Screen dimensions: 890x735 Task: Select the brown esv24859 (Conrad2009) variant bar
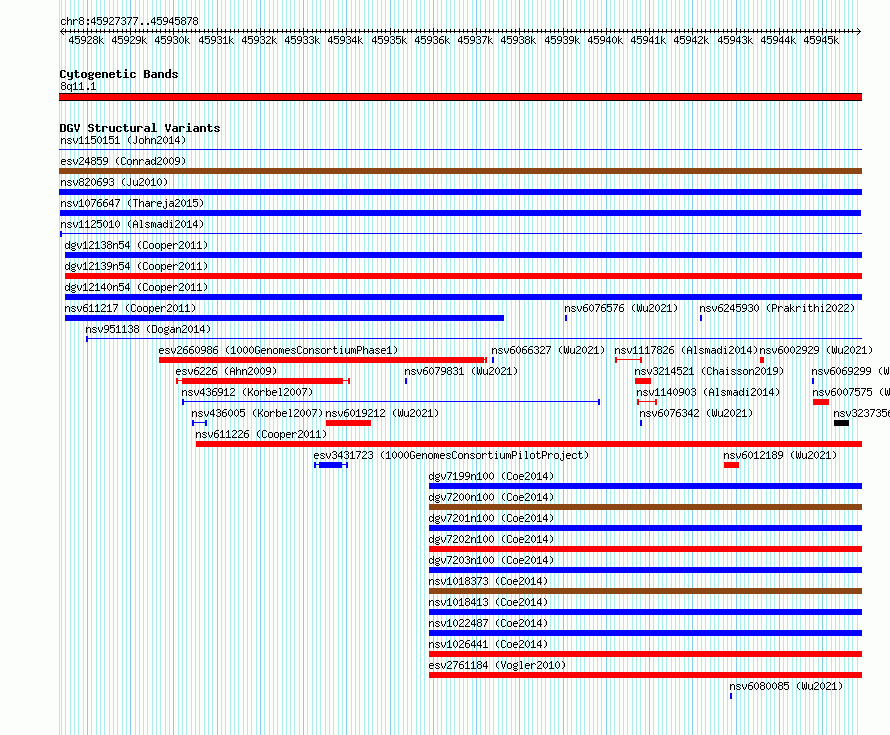pyautogui.click(x=460, y=171)
